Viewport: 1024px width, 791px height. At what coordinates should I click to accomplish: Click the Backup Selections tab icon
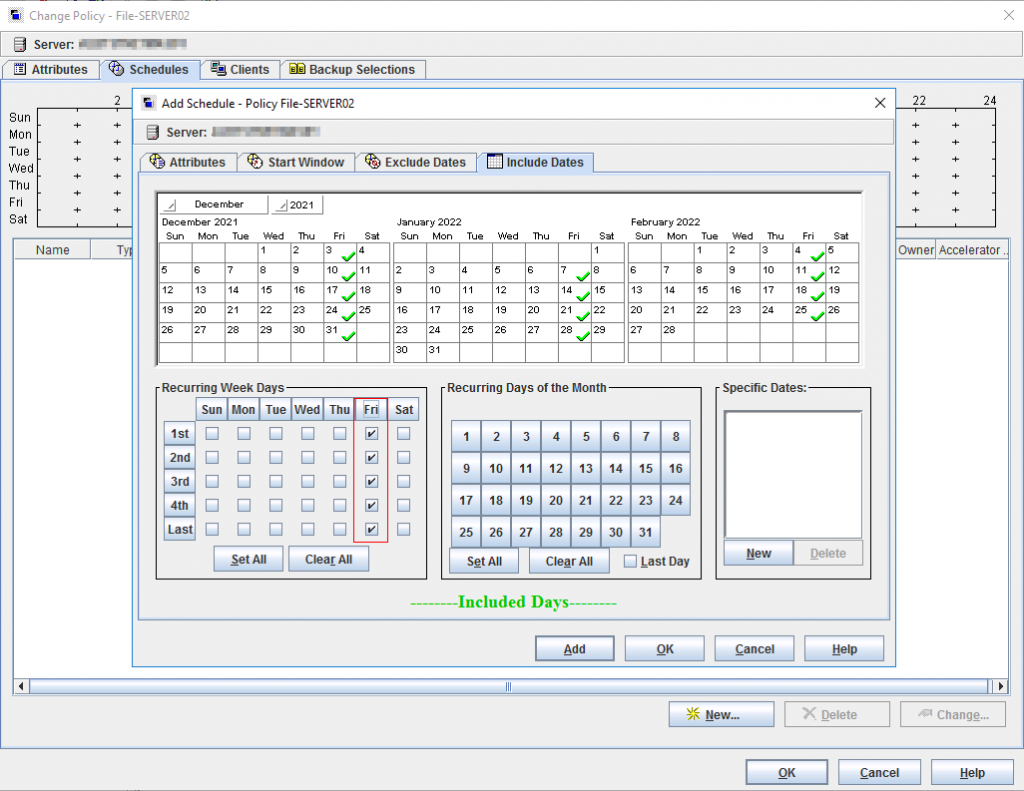pos(297,69)
